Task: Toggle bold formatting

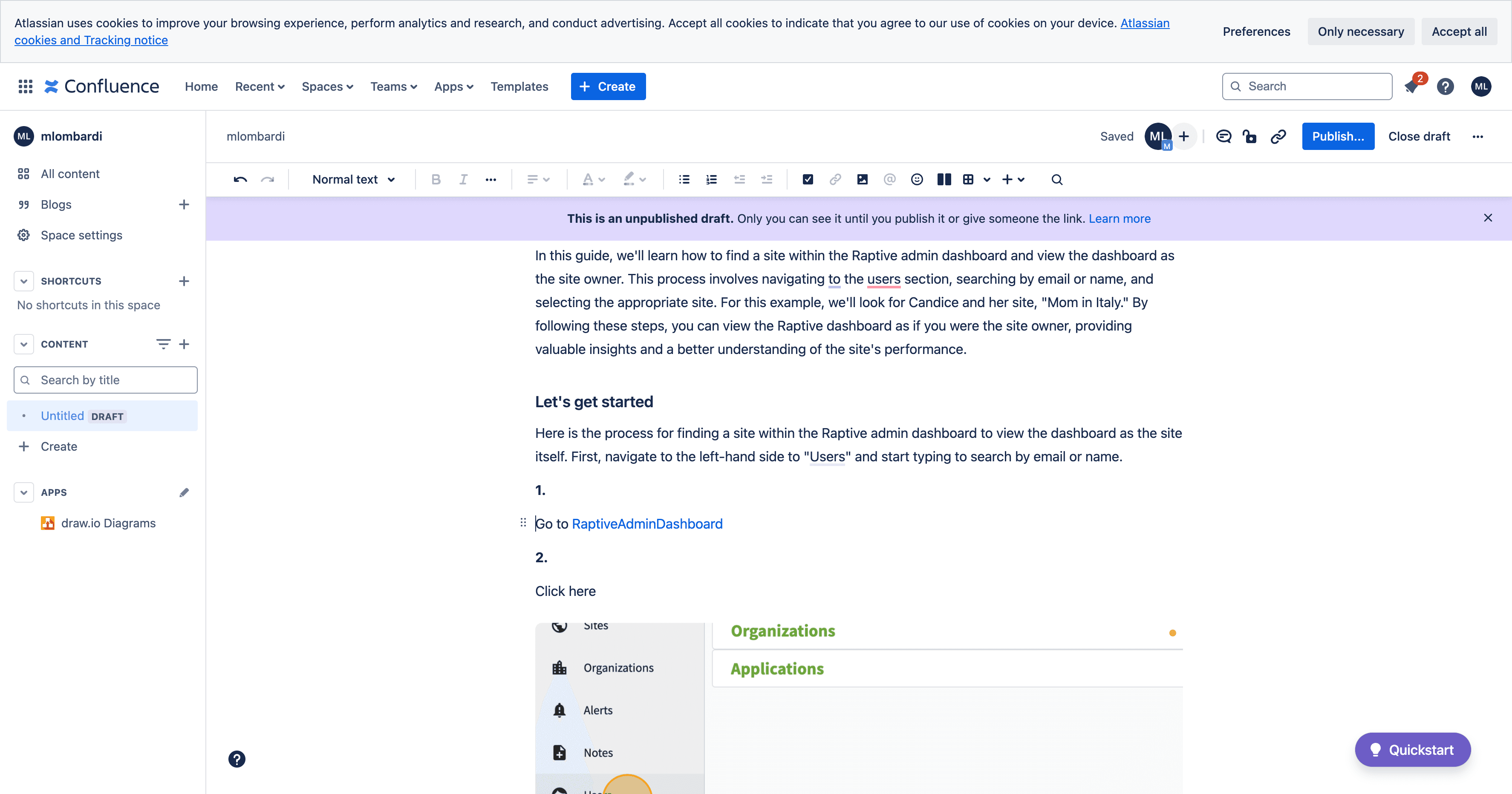Action: [x=436, y=180]
